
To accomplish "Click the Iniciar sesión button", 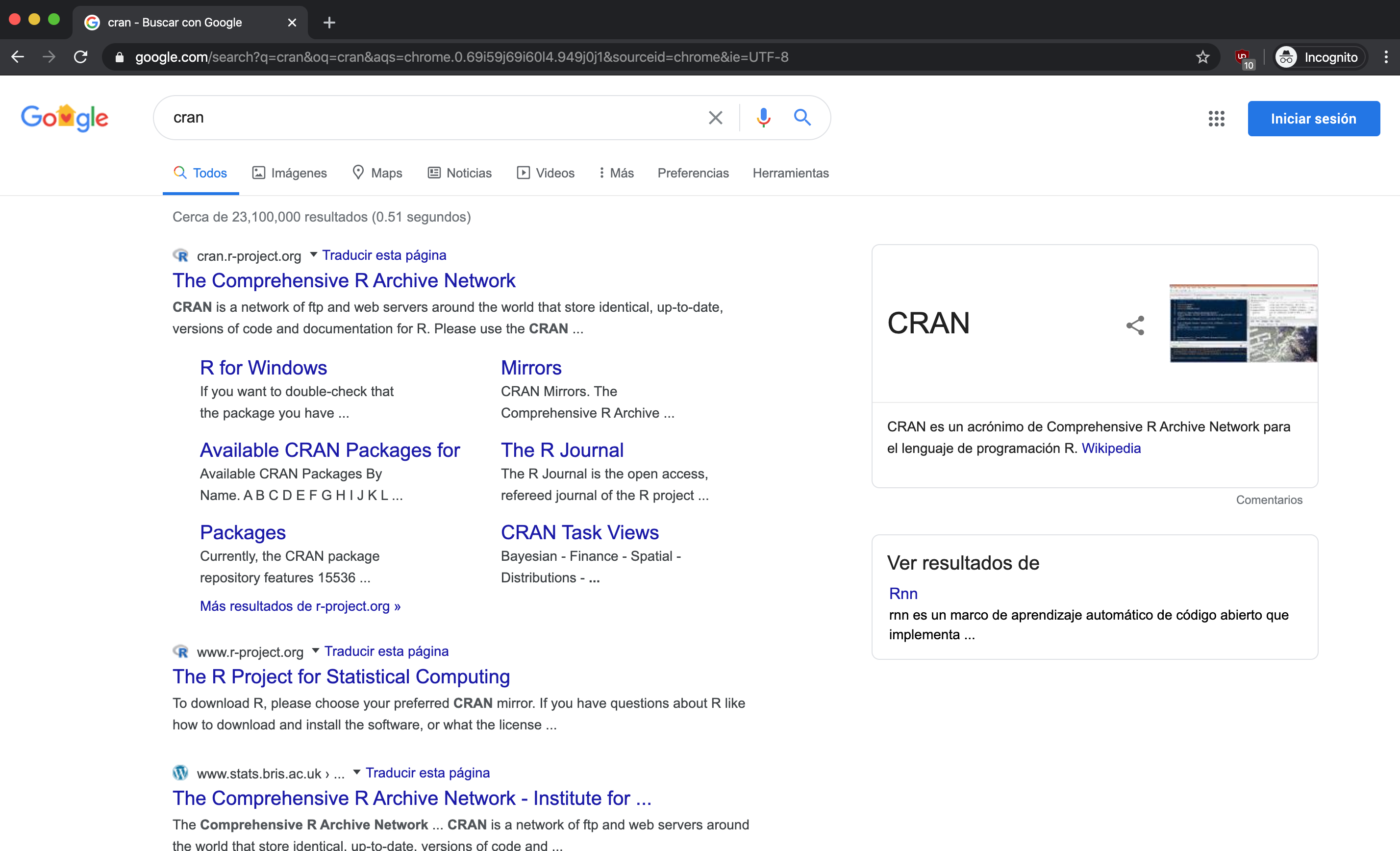I will click(x=1314, y=118).
